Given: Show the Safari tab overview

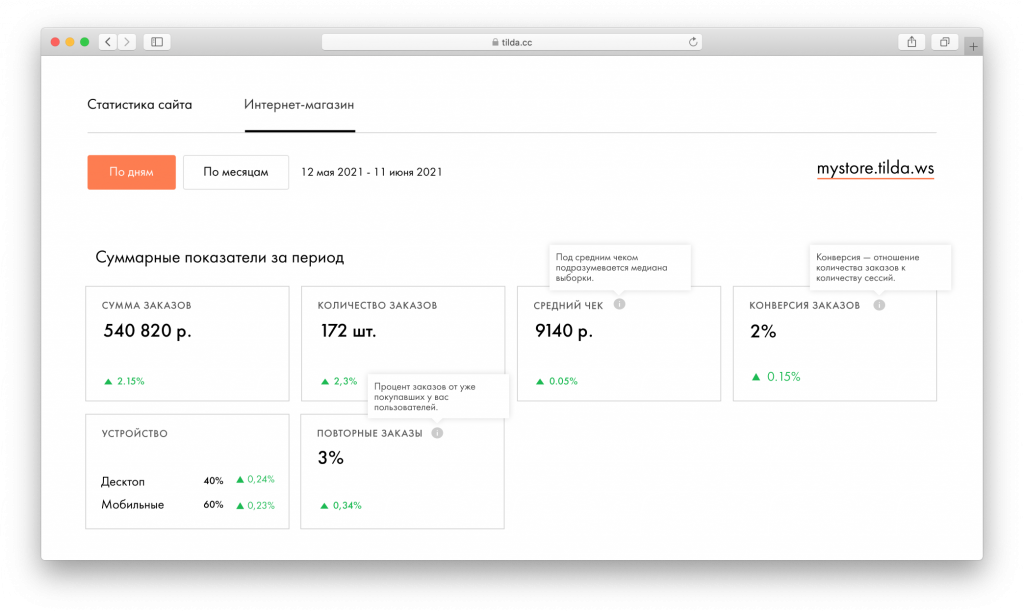Looking at the screenshot, I should click(943, 42).
